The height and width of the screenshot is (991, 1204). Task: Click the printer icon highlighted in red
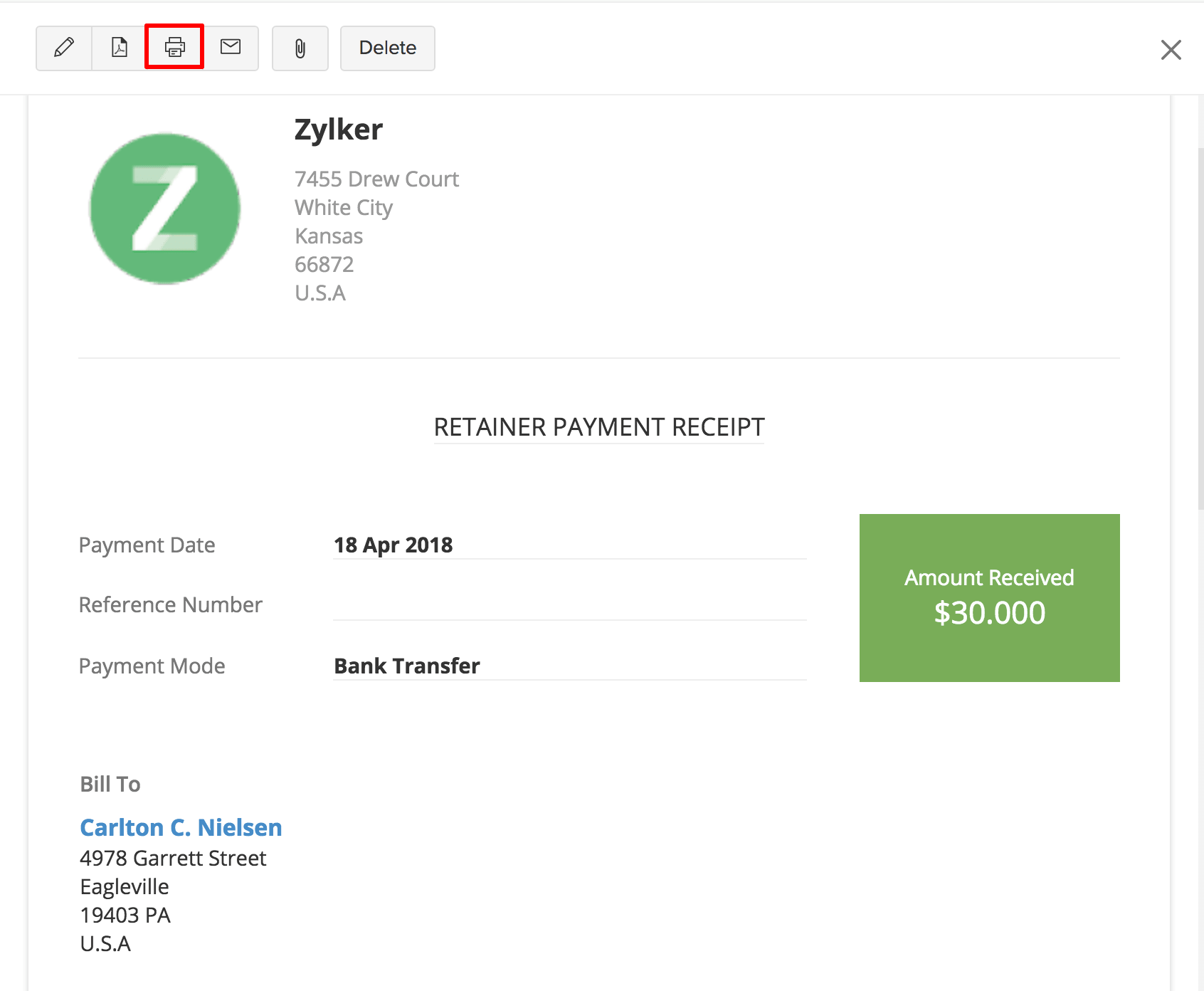tap(174, 47)
